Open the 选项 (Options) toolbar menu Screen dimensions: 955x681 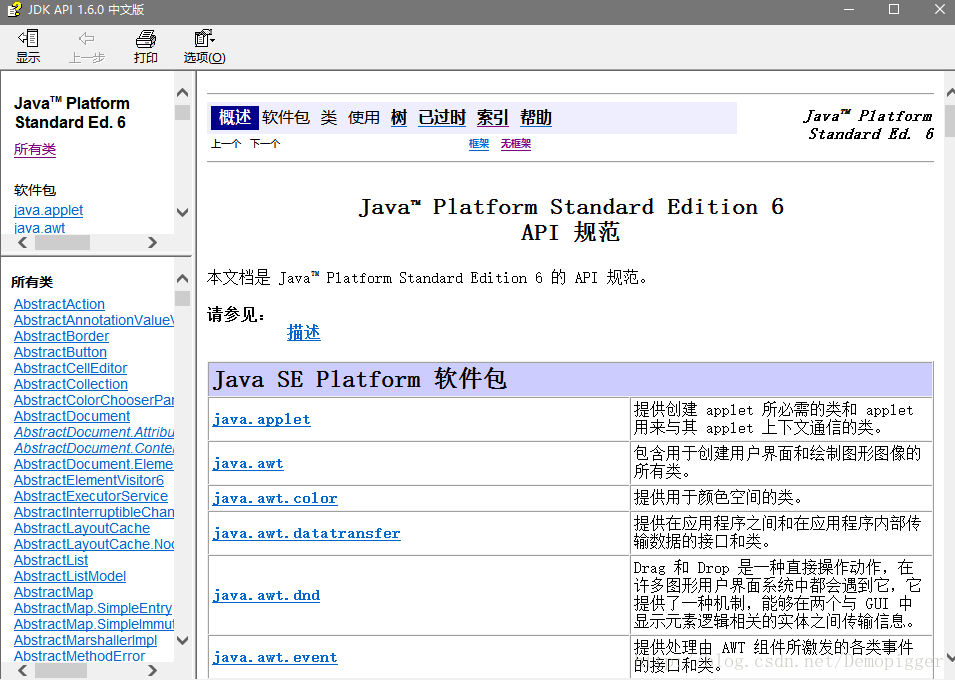point(205,46)
